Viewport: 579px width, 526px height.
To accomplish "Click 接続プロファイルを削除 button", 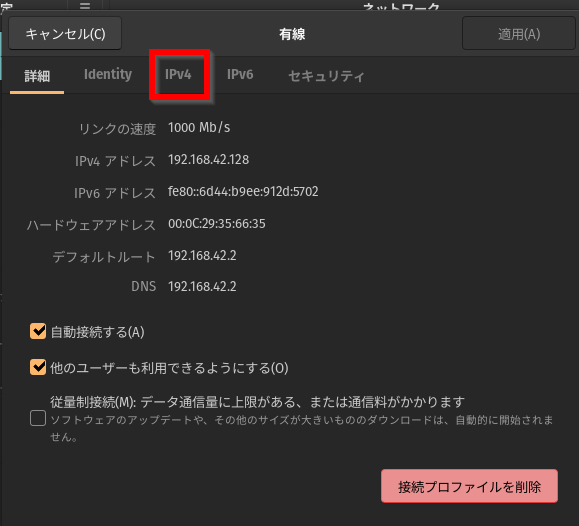I will pos(469,486).
